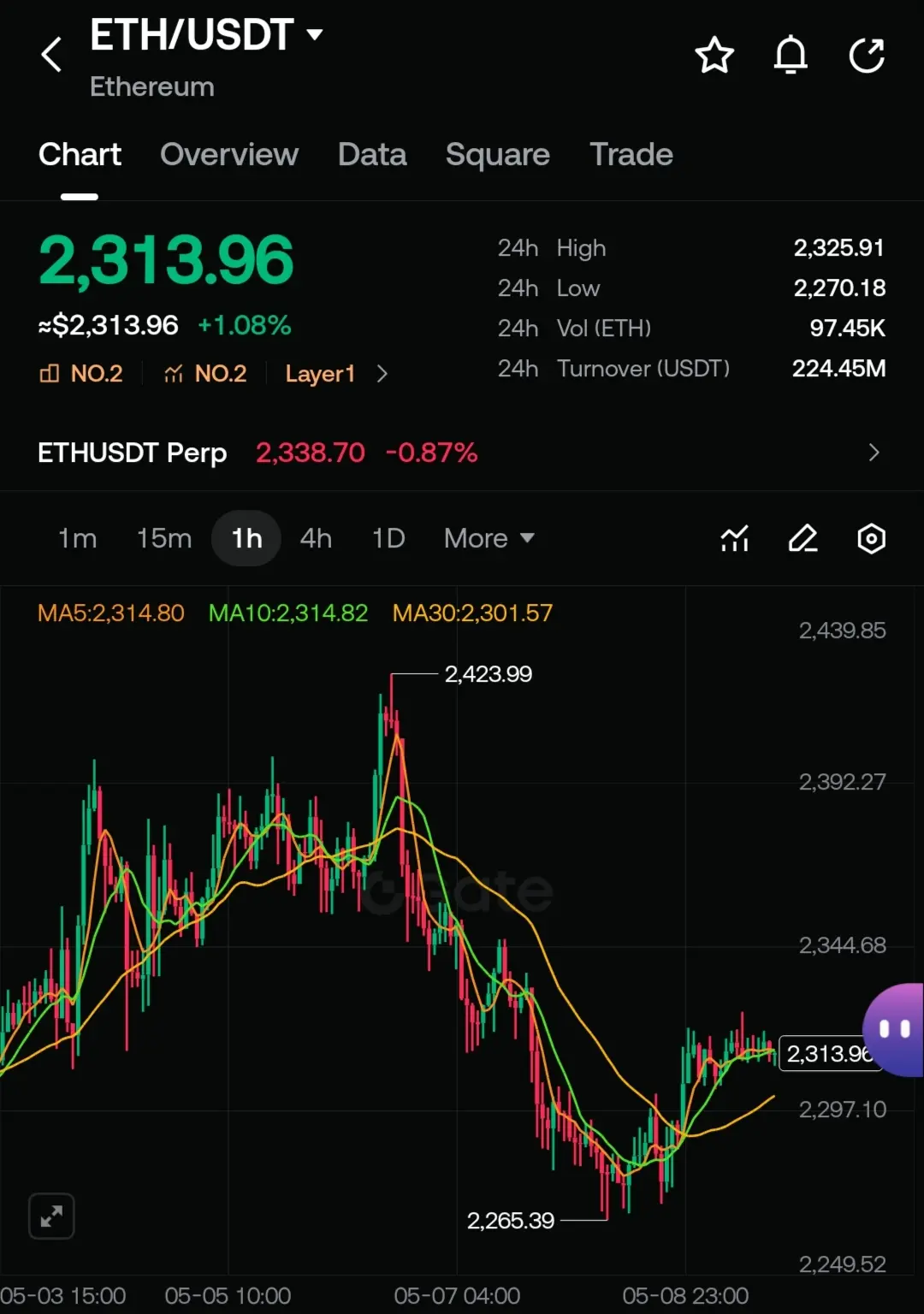Tap the MA10:2,314.82 indicator label
The width and height of the screenshot is (924, 1314).
288,613
